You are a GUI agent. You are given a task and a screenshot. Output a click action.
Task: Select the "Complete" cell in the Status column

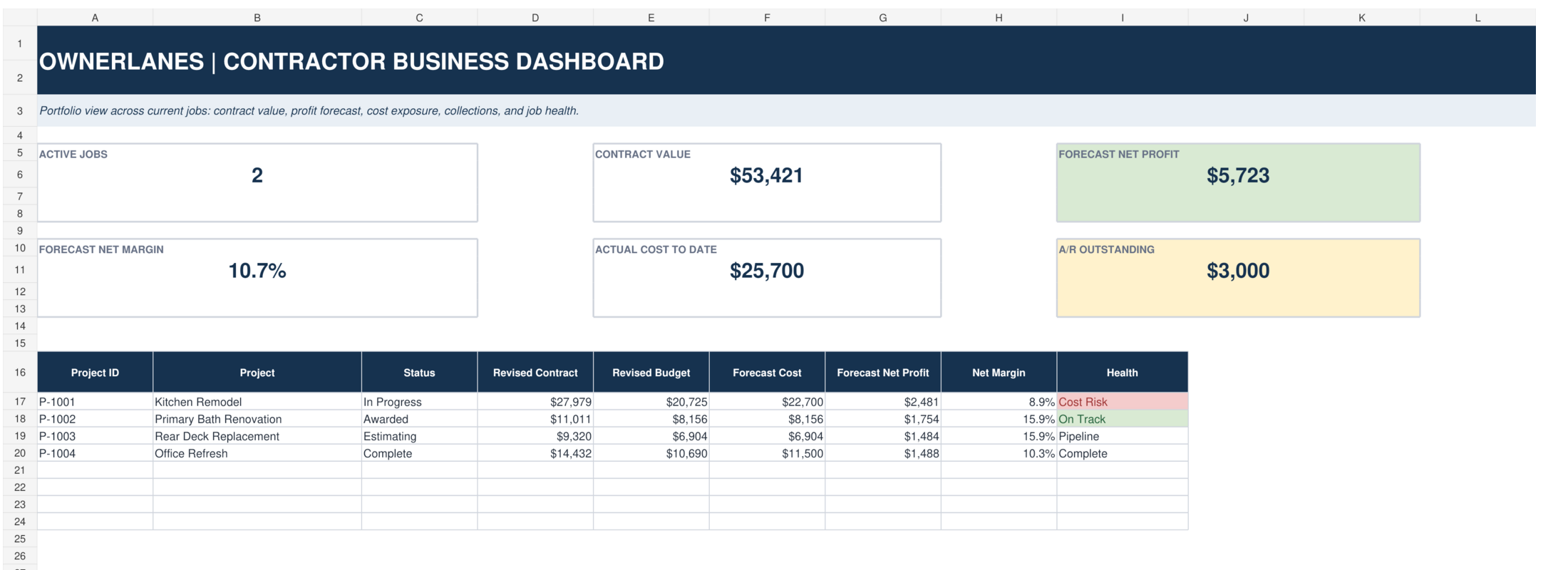[x=419, y=453]
